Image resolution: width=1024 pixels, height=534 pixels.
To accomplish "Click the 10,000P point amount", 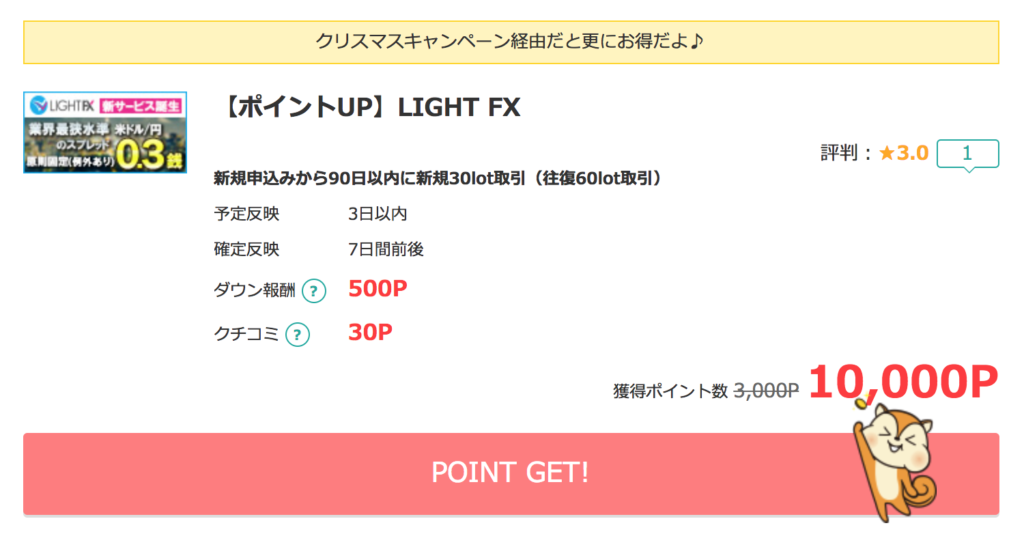I will point(903,382).
